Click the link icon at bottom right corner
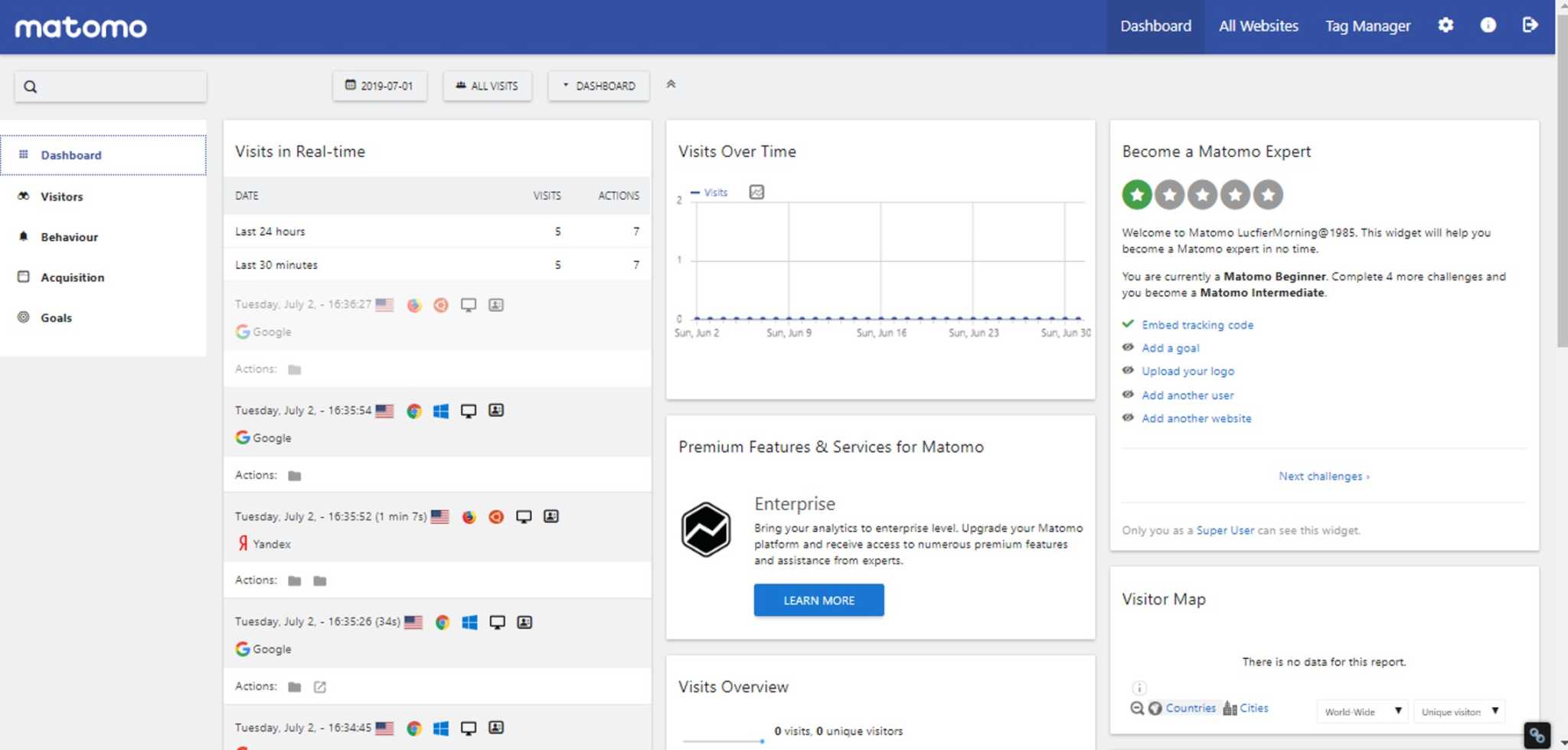This screenshot has height=750, width=1568. click(1537, 735)
